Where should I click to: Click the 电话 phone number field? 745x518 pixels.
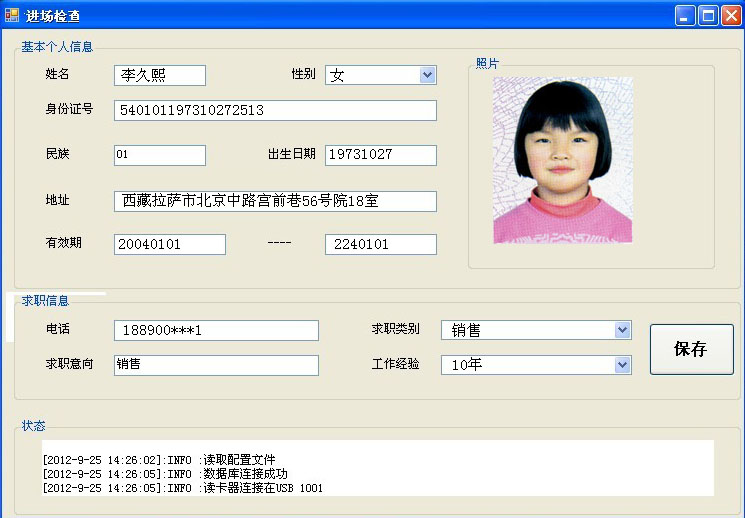(216, 330)
